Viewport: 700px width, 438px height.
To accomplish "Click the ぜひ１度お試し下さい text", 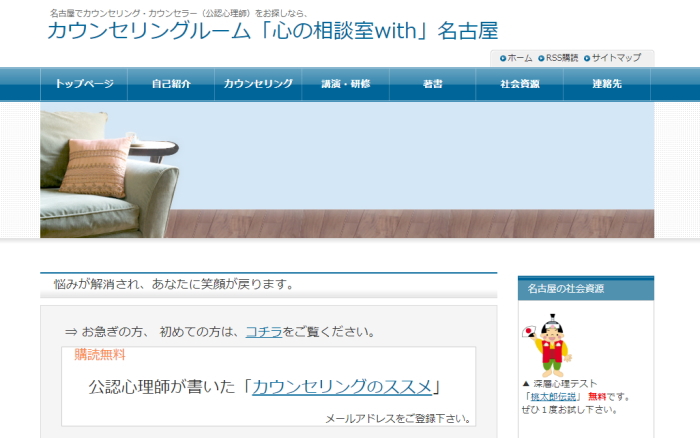I will tap(569, 409).
